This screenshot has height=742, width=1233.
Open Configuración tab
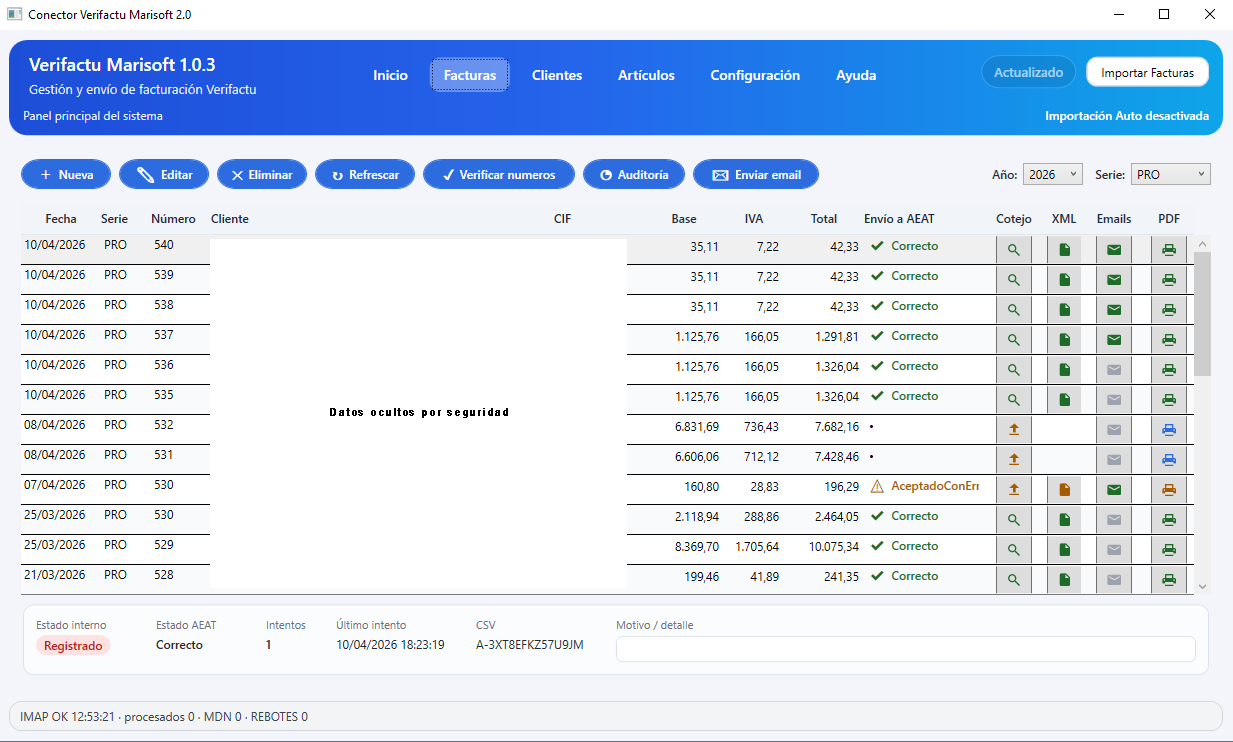[x=755, y=75]
